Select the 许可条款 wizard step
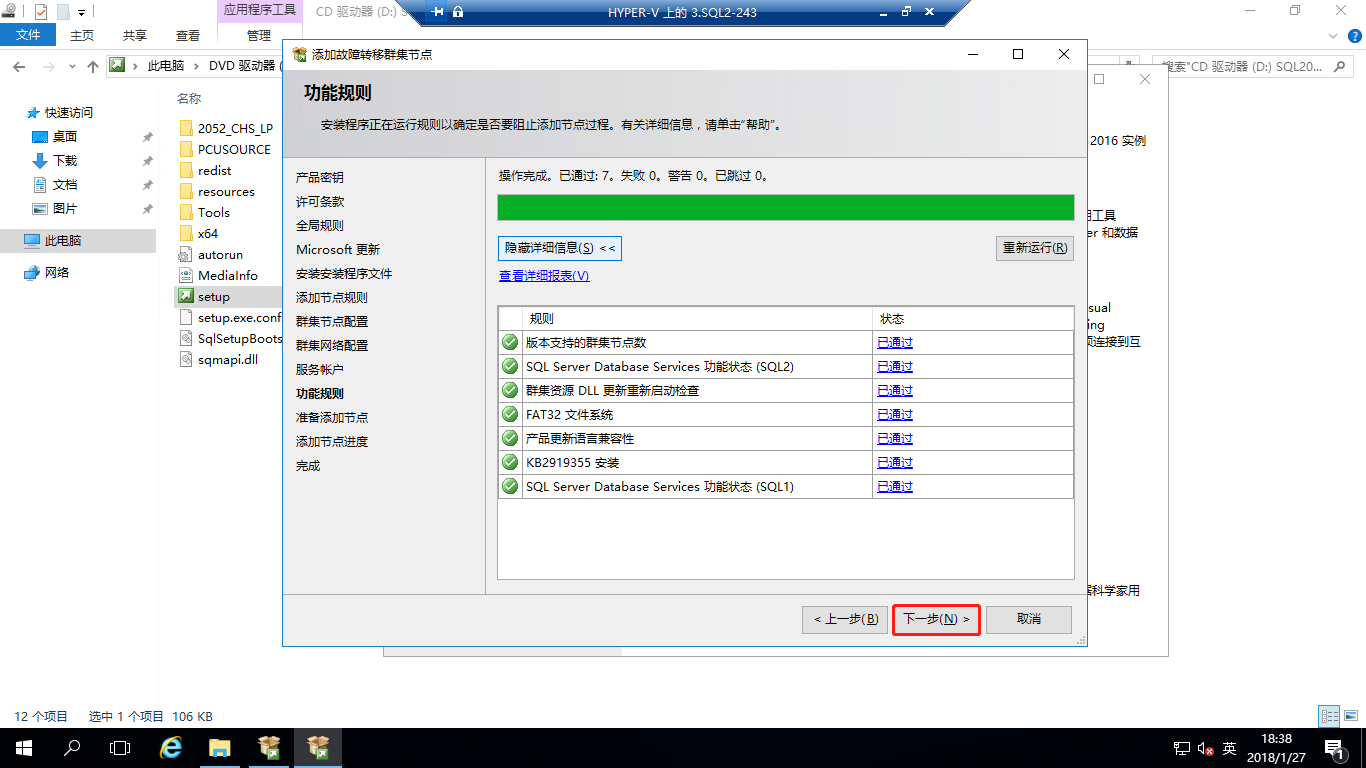This screenshot has height=768, width=1366. point(320,202)
